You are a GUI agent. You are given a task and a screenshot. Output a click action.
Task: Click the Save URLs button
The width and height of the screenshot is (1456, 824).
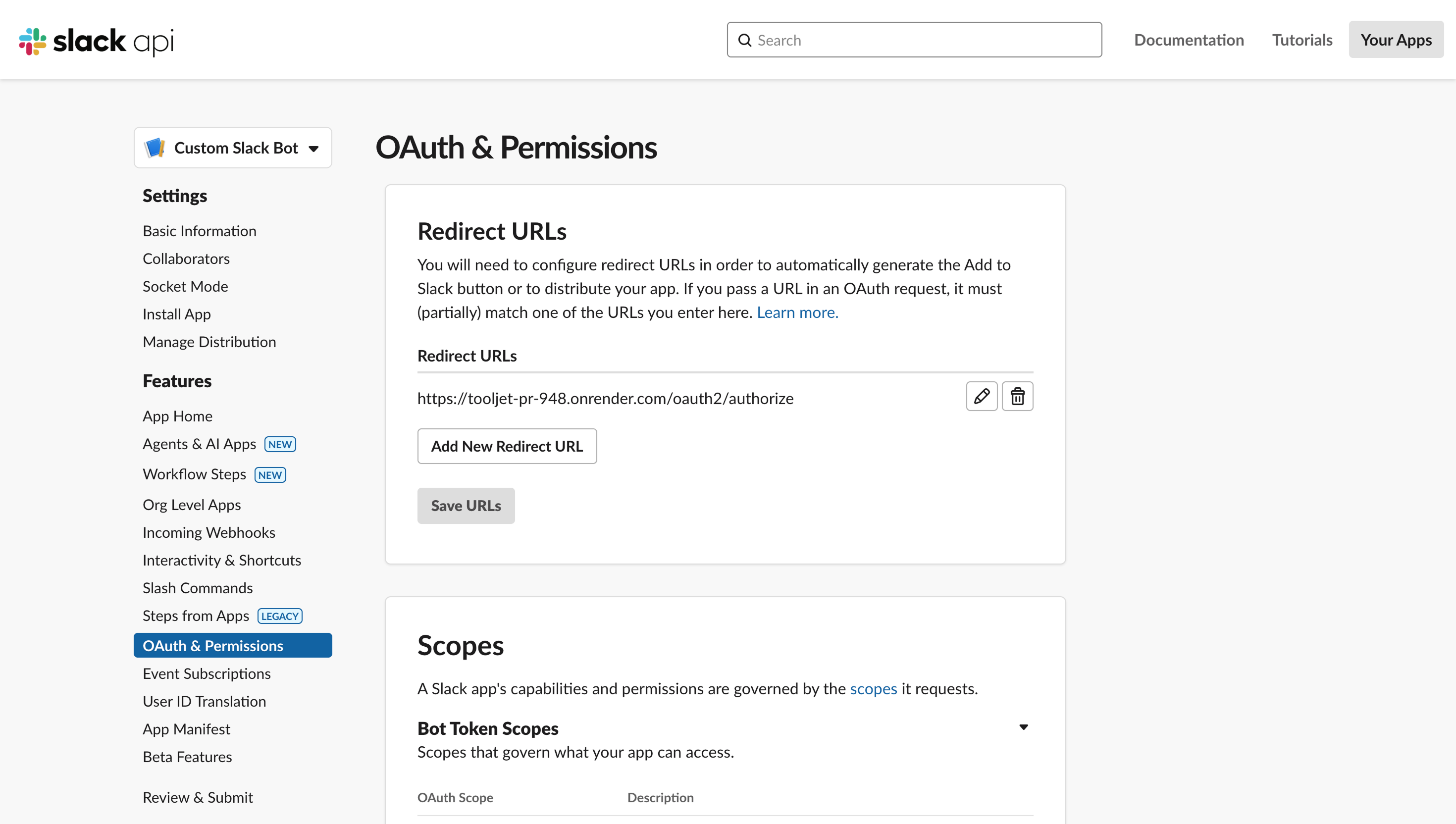(466, 506)
